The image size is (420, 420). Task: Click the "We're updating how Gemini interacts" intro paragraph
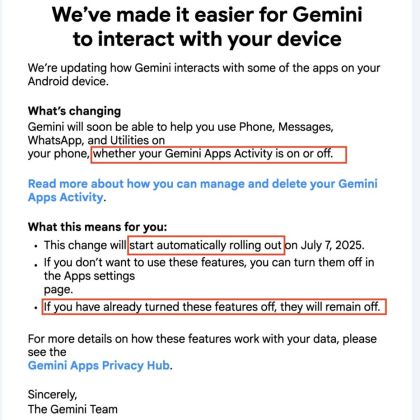(x=204, y=74)
